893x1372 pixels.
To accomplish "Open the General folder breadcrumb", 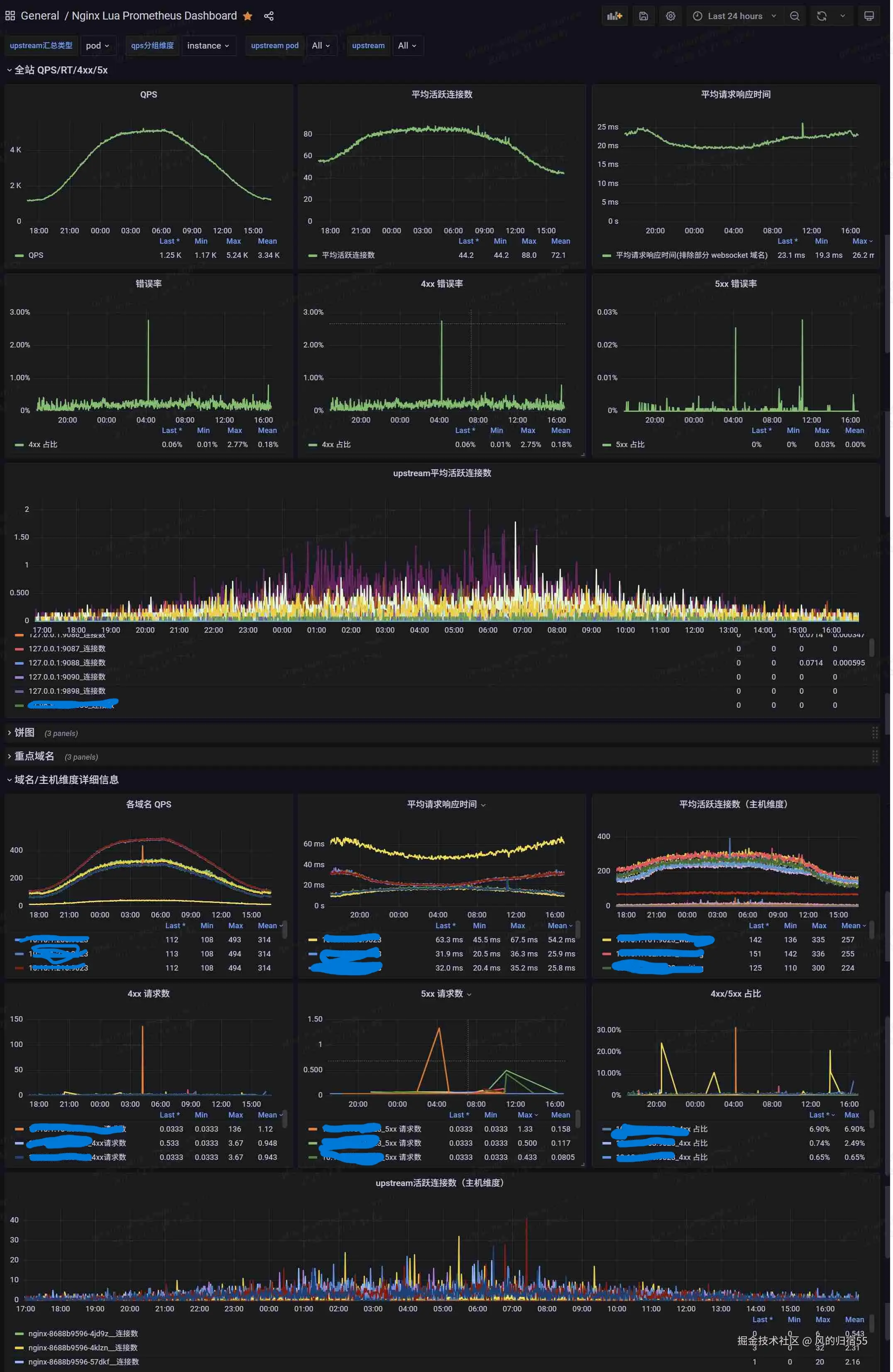I will (40, 16).
